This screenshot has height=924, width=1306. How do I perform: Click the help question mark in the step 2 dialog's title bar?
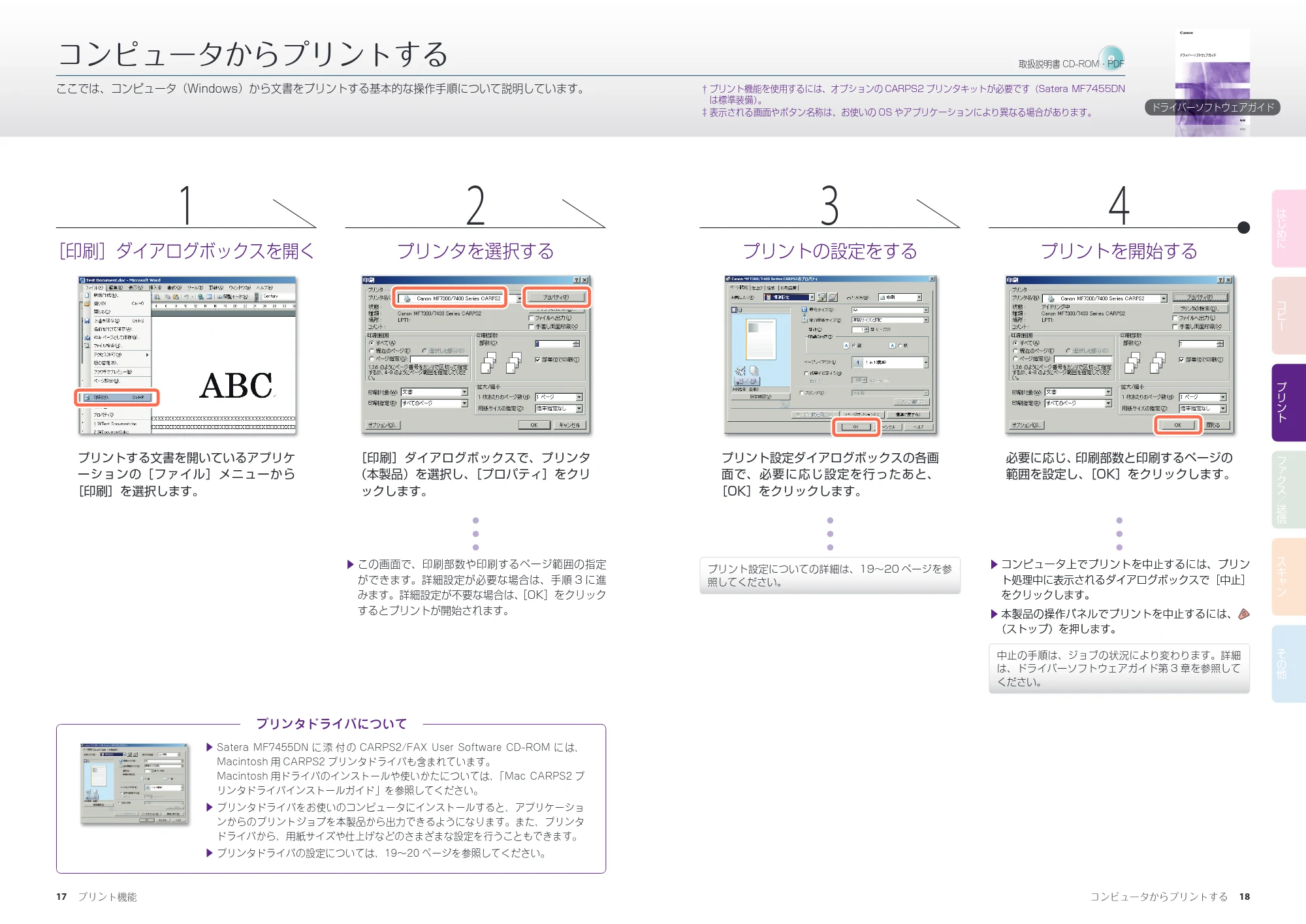(x=577, y=280)
